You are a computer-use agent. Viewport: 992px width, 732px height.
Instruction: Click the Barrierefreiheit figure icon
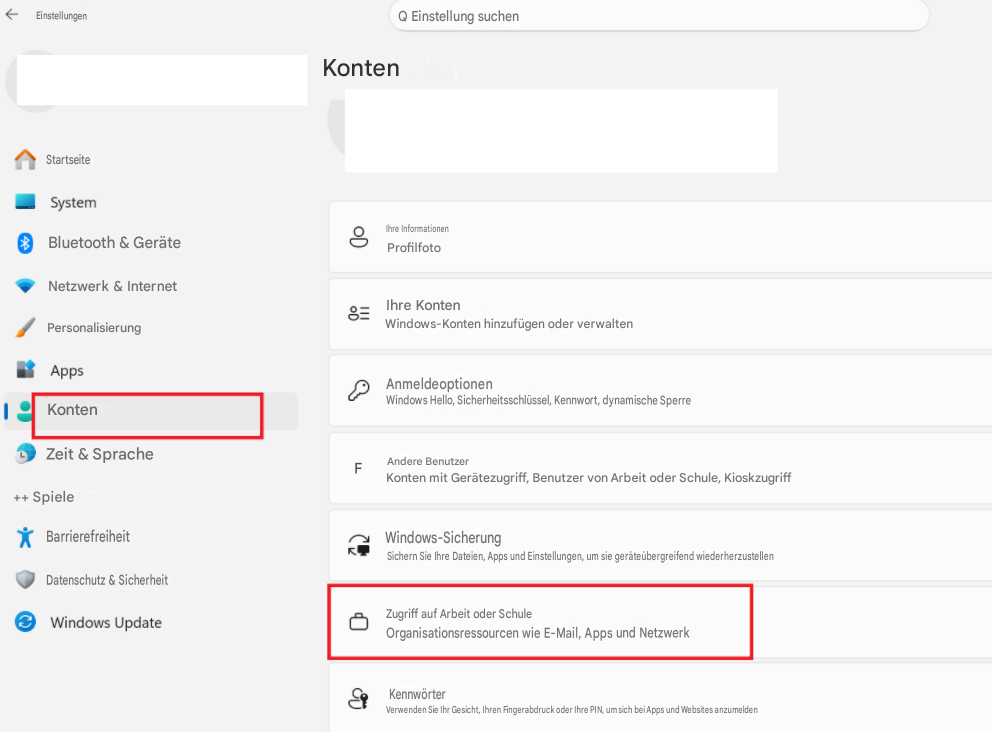coord(25,537)
